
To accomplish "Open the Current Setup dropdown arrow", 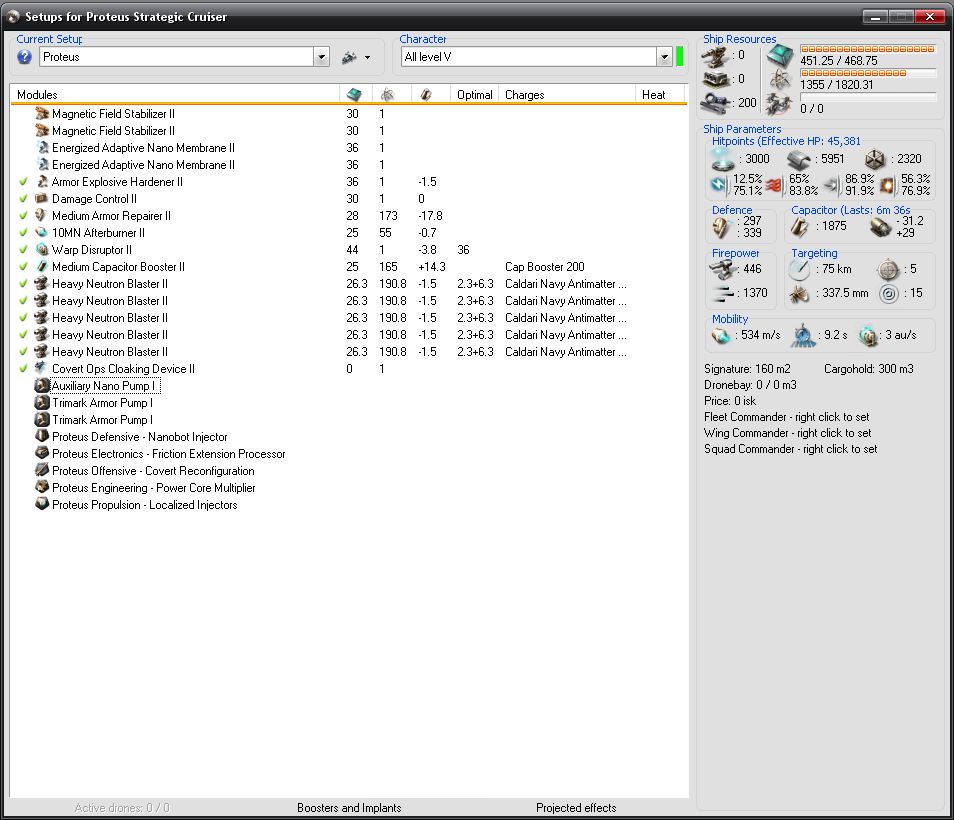I will (x=322, y=57).
